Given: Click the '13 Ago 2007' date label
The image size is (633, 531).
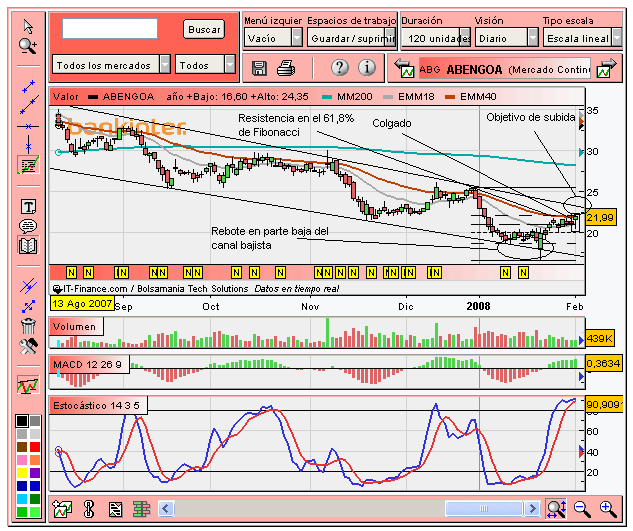Looking at the screenshot, I should pyautogui.click(x=82, y=304).
